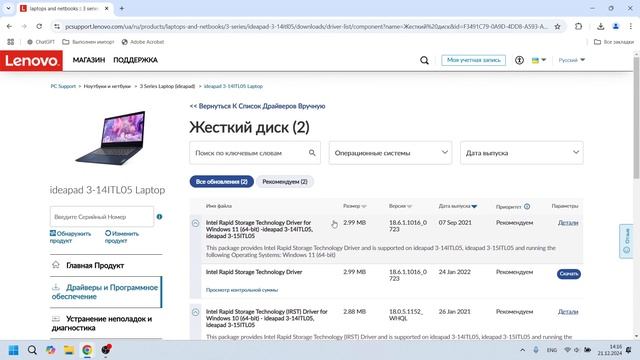Open Детали for Windows 11 driver
Viewport: 640px width, 360px height.
tap(568, 223)
